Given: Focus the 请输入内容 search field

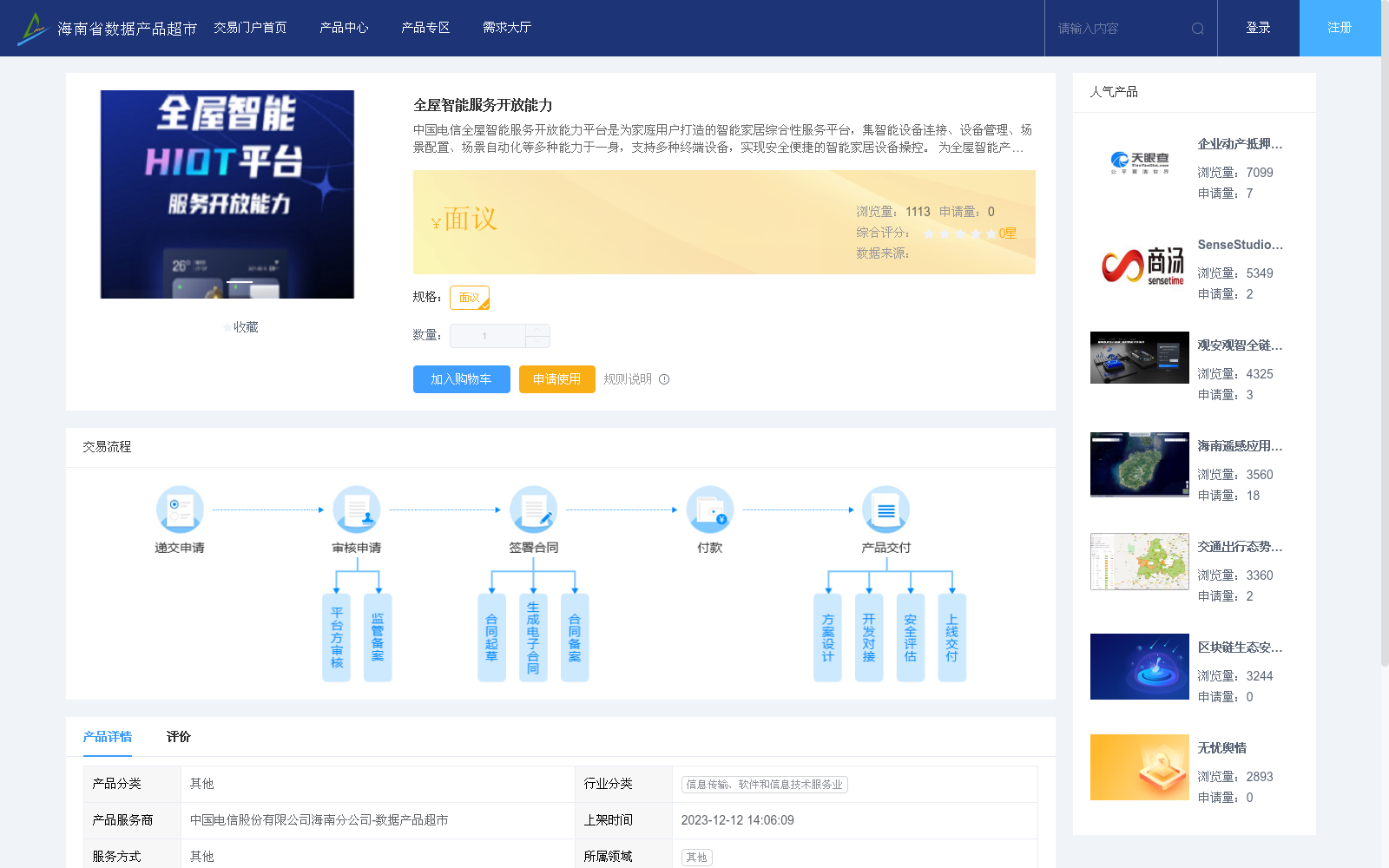Looking at the screenshot, I should 1120,29.
